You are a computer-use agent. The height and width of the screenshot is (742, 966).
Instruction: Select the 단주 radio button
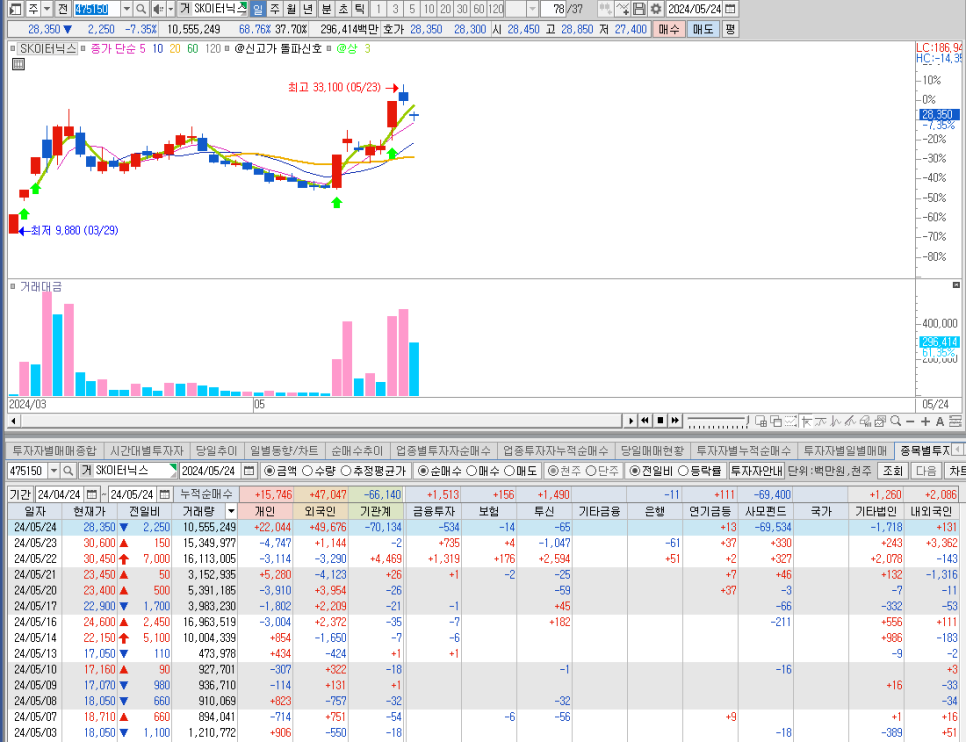coord(590,471)
